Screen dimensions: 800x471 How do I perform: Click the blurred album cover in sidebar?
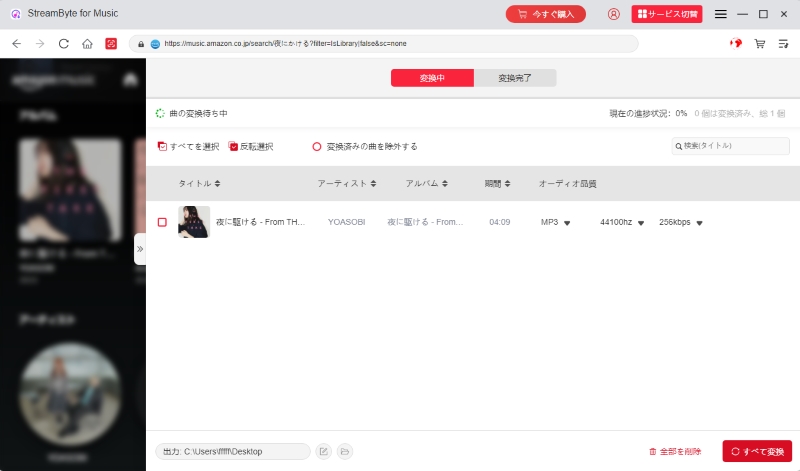tap(70, 190)
